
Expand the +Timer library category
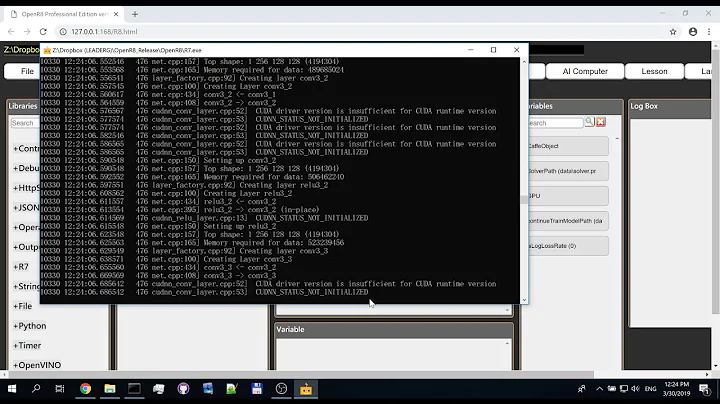tap(27, 346)
